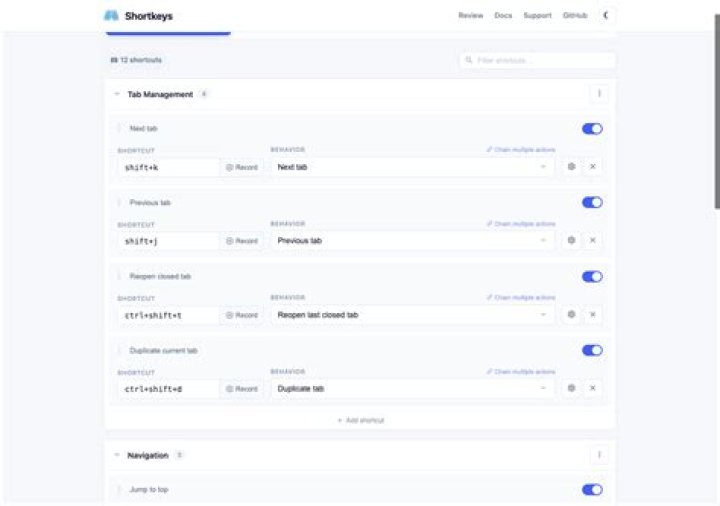
Task: Open Navigation group options menu
Action: [599, 455]
